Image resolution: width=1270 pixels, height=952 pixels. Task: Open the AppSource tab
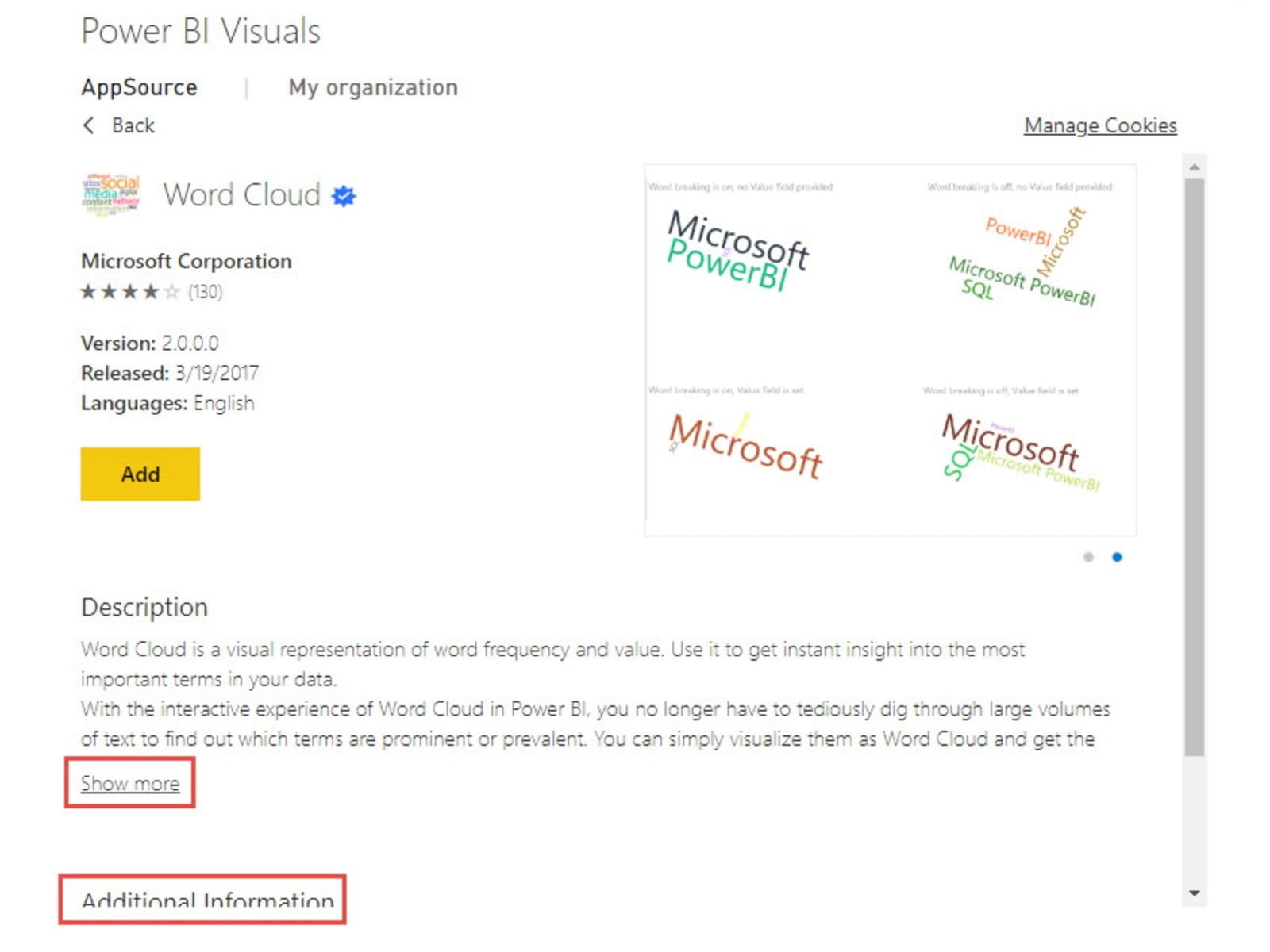(139, 87)
